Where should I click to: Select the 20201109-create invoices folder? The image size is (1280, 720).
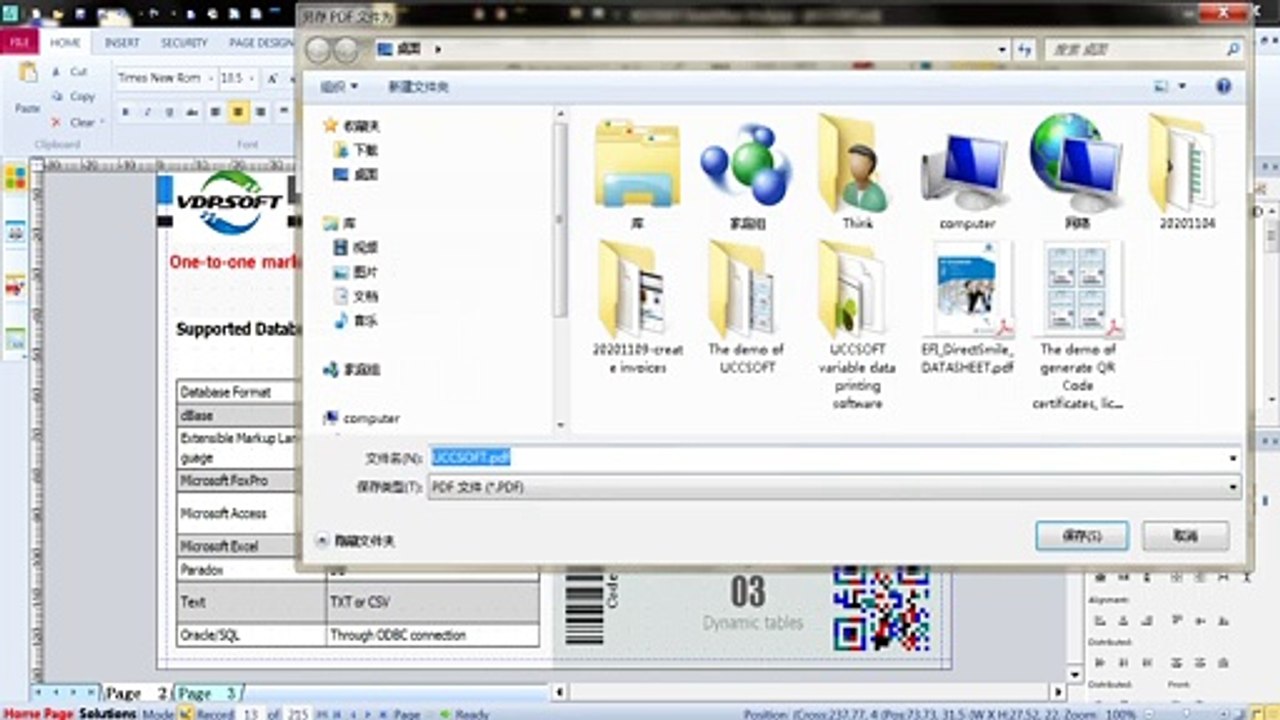[x=637, y=308]
